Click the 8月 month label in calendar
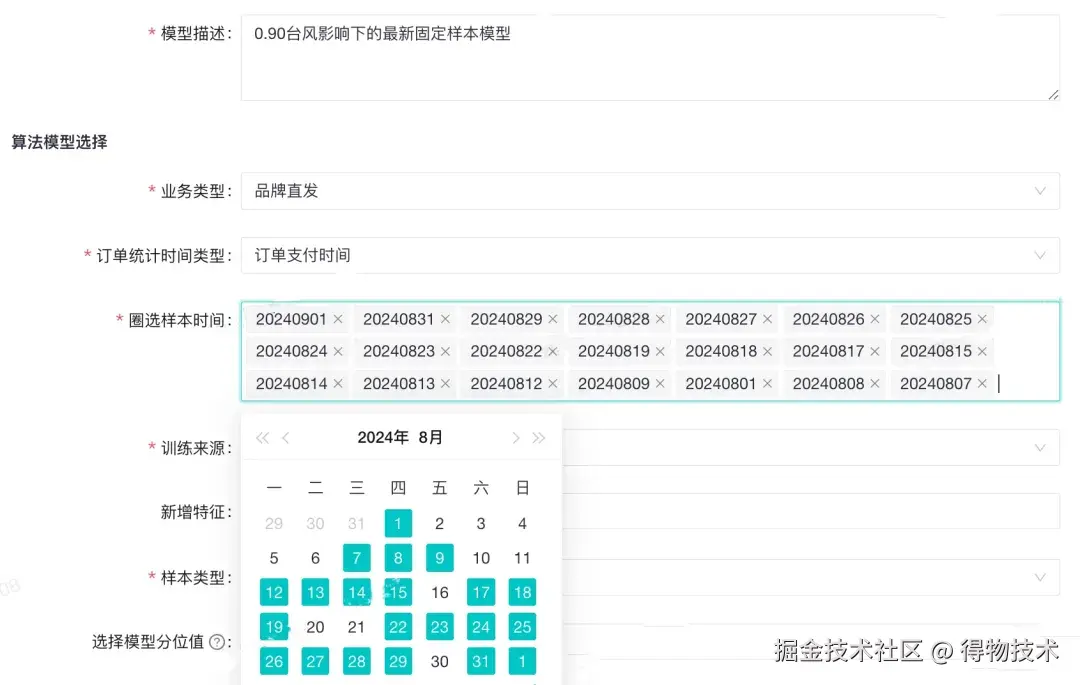This screenshot has height=685, width=1080. pos(430,438)
